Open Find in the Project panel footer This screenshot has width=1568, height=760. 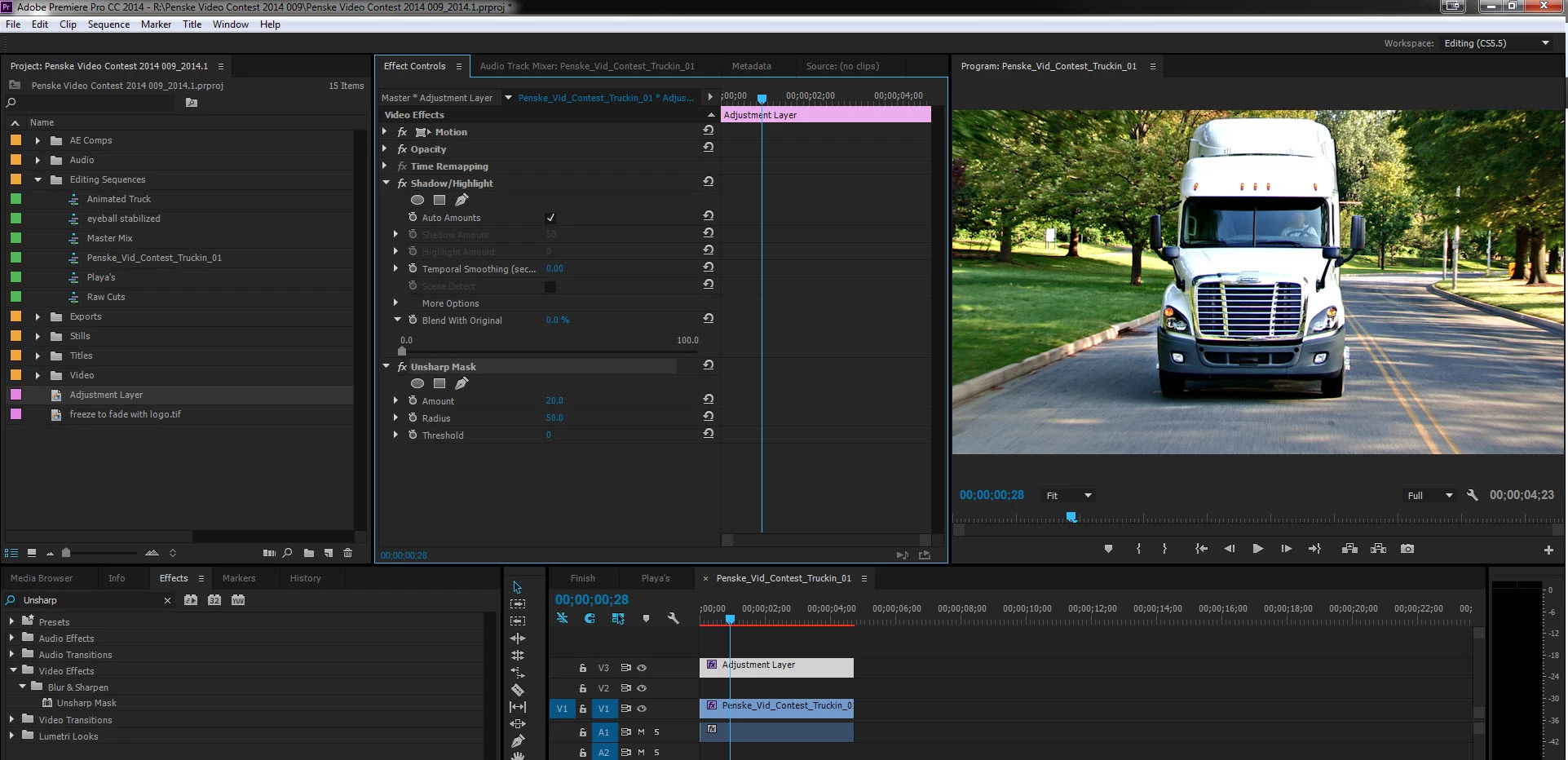coord(288,553)
